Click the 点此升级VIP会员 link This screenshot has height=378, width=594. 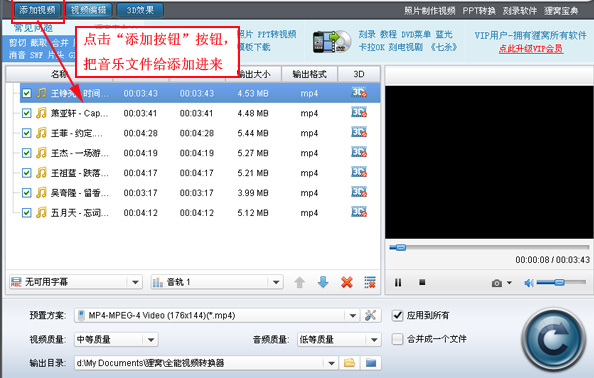[531, 49]
